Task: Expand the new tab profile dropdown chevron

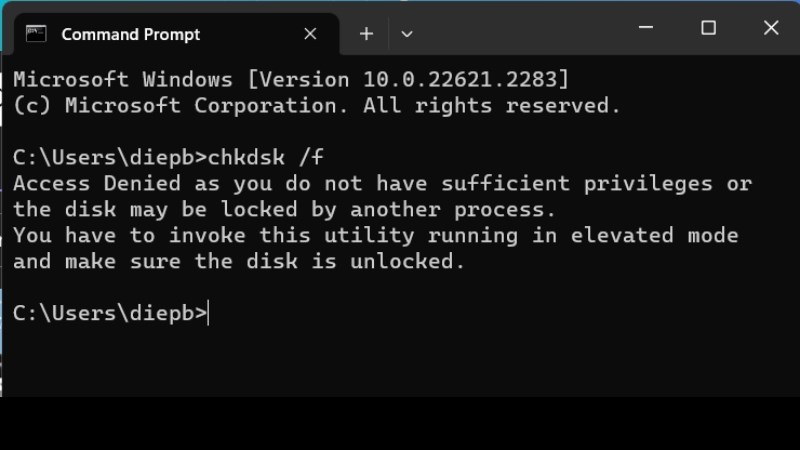Action: point(407,35)
